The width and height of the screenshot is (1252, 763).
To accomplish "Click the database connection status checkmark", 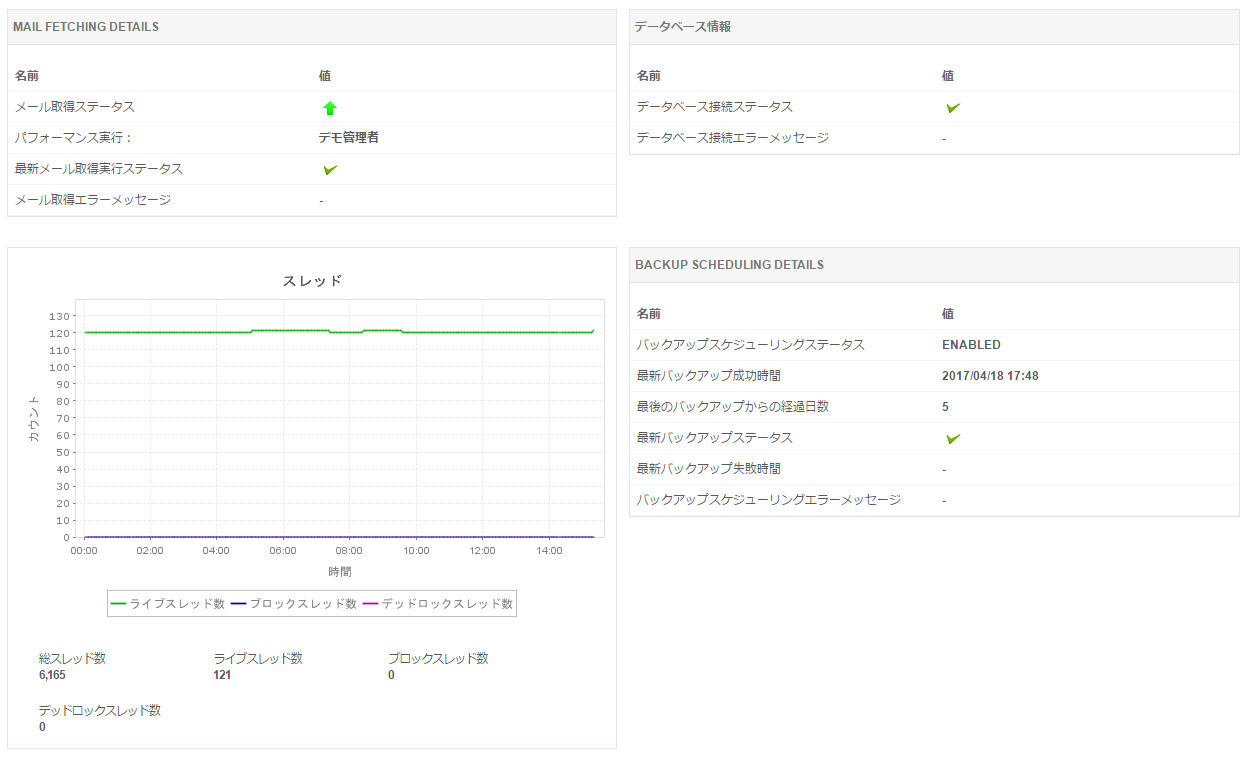I will click(953, 108).
